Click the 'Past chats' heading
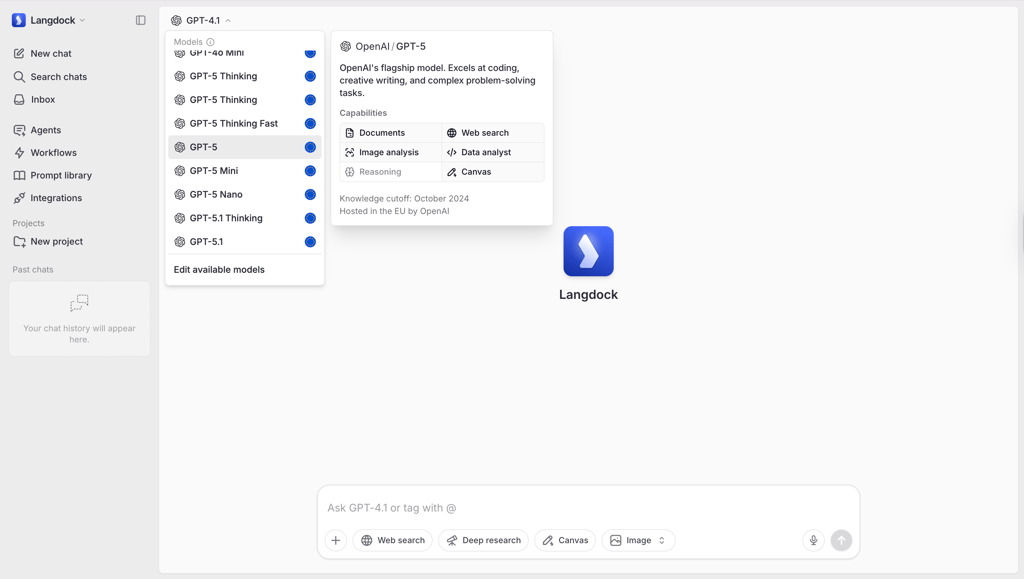Viewport: 1024px width, 579px height. tap(33, 270)
